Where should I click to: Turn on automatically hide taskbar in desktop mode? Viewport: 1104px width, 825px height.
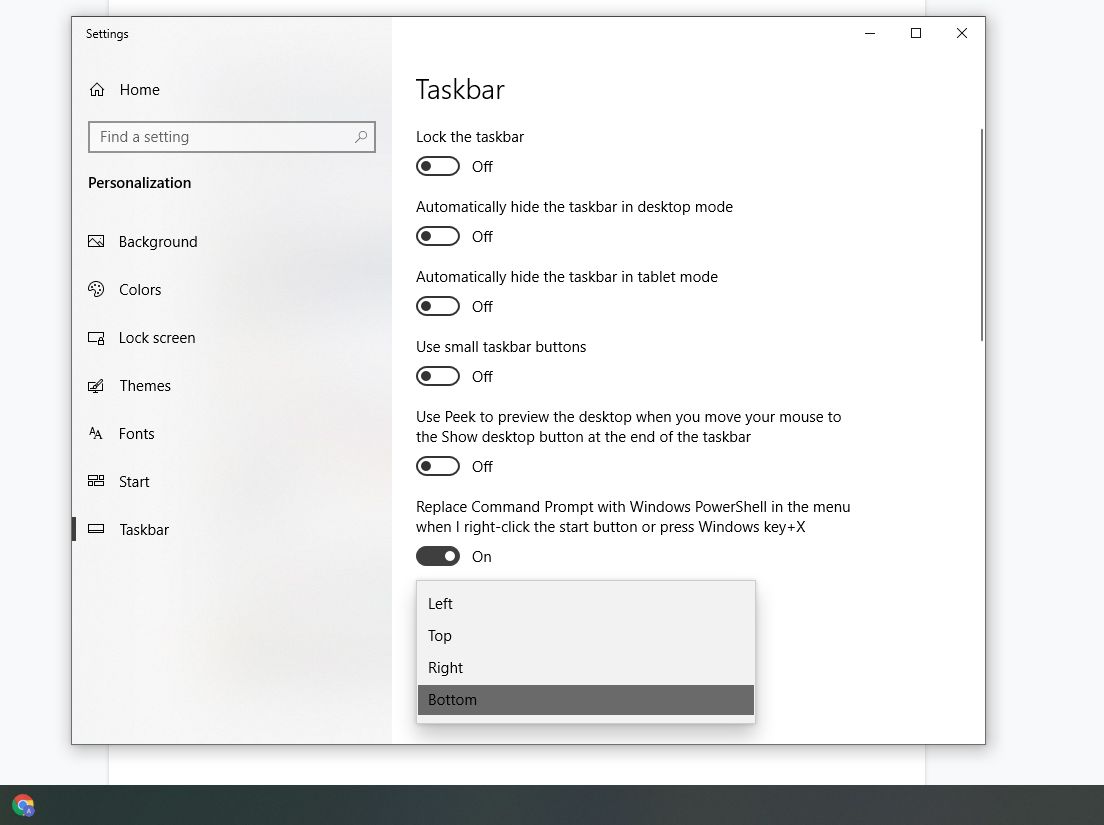coord(437,236)
